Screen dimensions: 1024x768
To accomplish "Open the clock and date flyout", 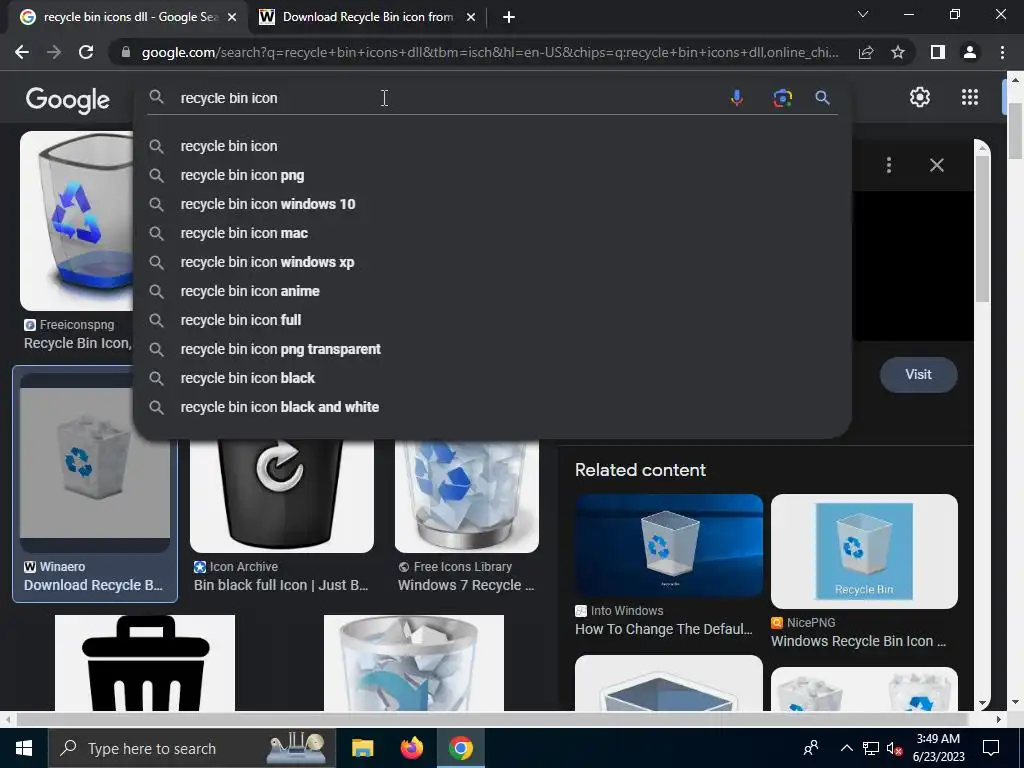I will click(x=938, y=748).
